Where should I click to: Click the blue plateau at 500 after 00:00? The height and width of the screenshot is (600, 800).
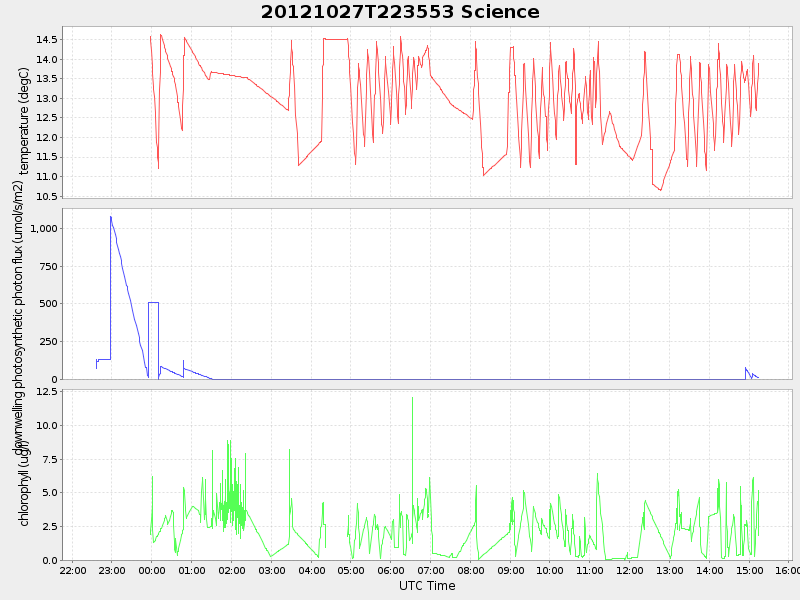[153, 302]
